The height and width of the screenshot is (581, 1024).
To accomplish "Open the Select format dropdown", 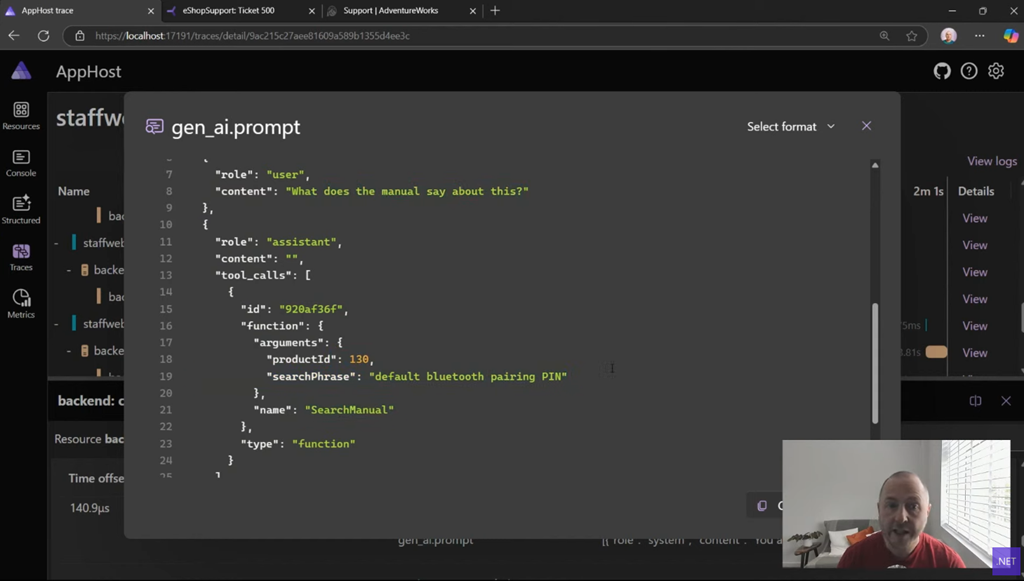I will coord(791,127).
